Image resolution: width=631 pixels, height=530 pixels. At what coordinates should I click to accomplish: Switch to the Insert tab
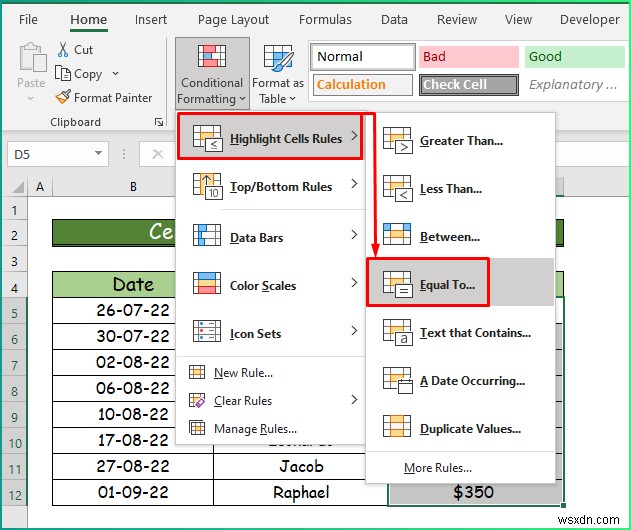[151, 19]
